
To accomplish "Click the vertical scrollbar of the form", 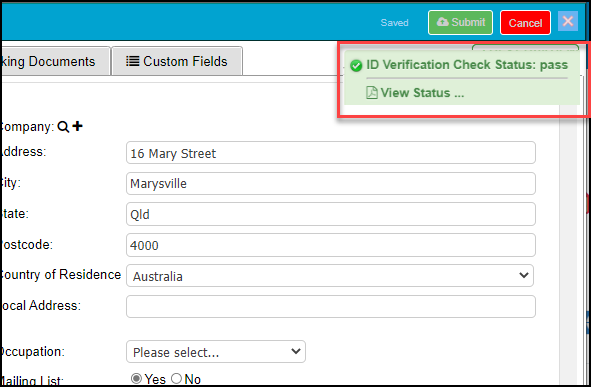I will tap(568, 245).
